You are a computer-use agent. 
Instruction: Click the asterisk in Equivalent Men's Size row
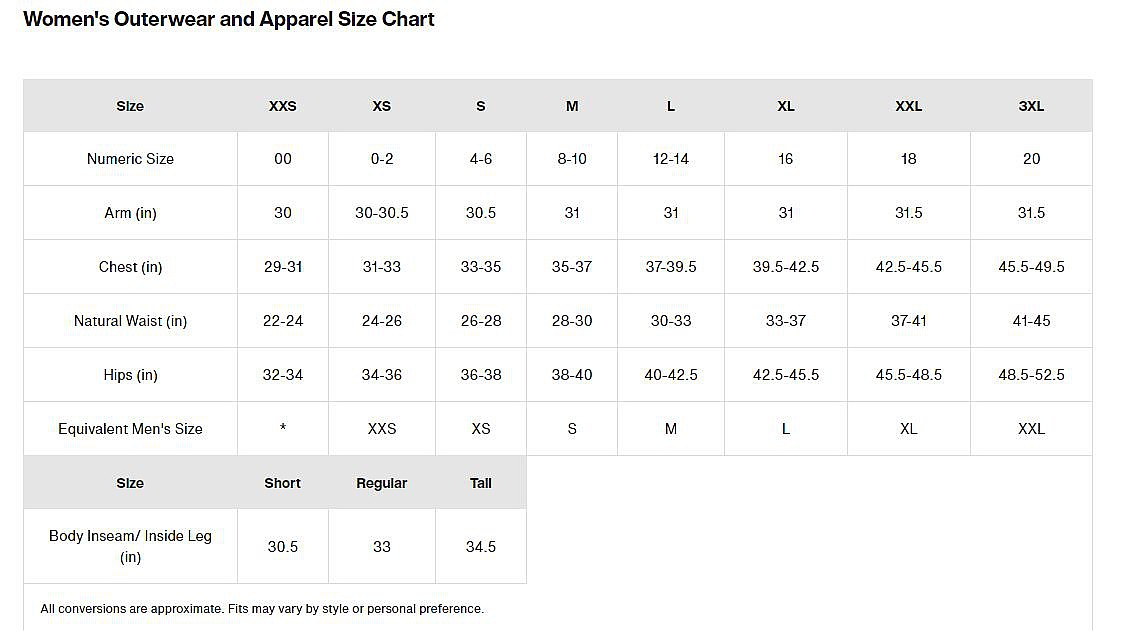coord(283,429)
